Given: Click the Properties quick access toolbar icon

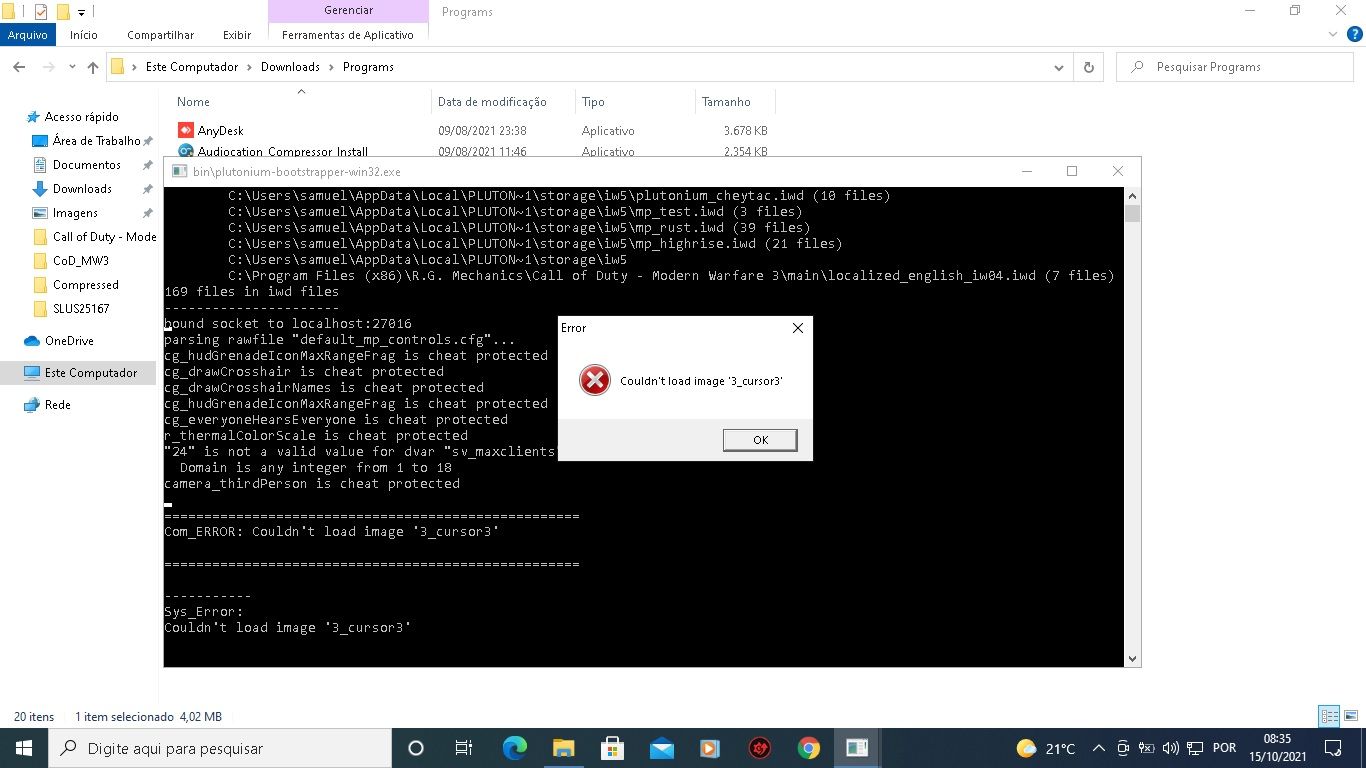Looking at the screenshot, I should 41,12.
